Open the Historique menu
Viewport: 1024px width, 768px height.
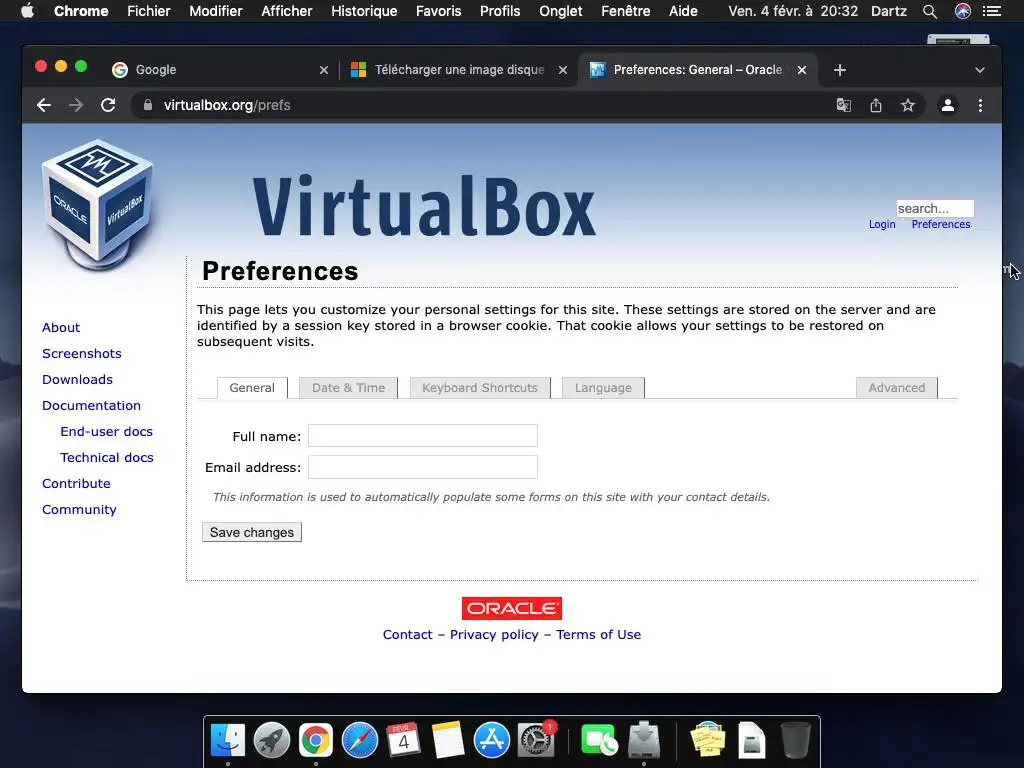(x=364, y=11)
